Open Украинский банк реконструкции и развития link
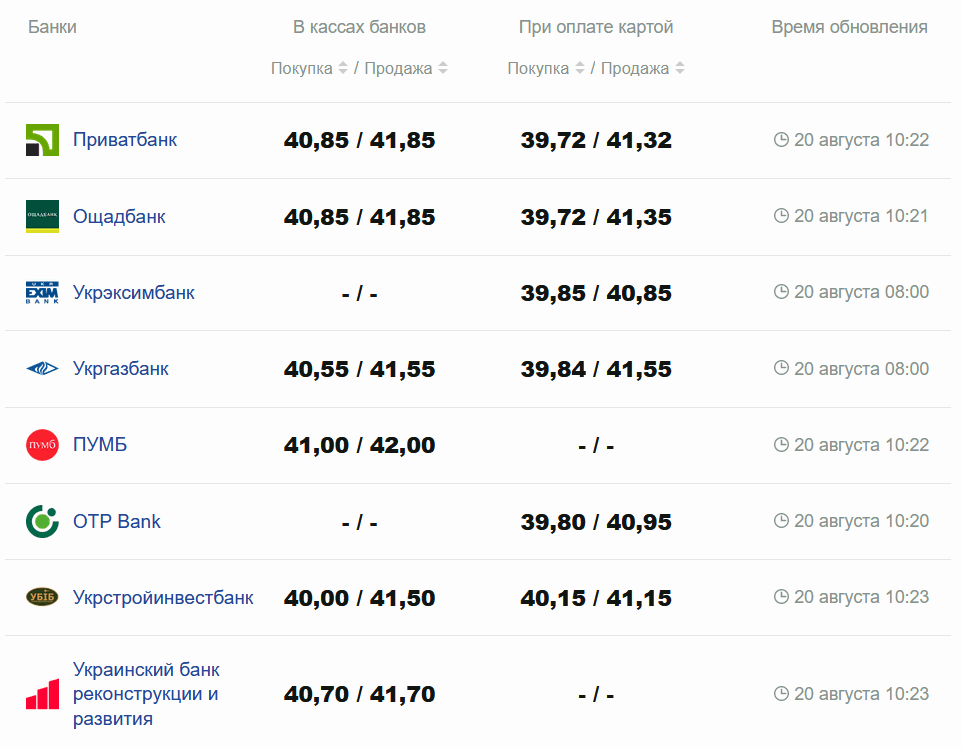Image resolution: width=962 pixels, height=748 pixels. [146, 694]
